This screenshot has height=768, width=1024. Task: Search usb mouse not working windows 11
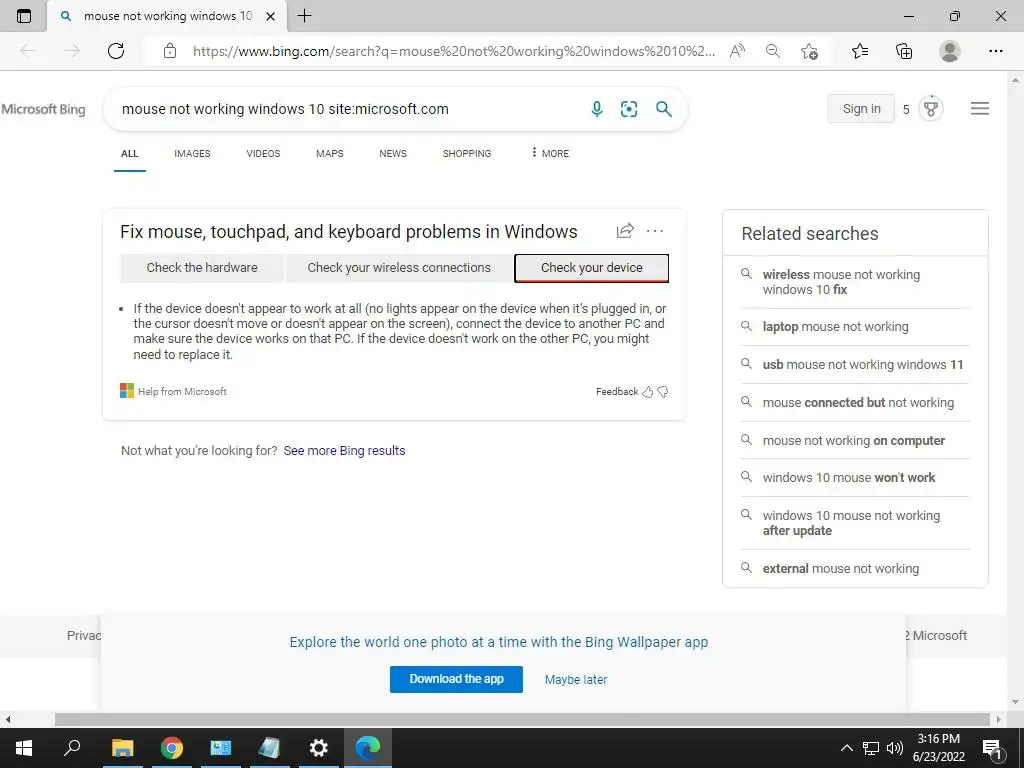tap(863, 364)
